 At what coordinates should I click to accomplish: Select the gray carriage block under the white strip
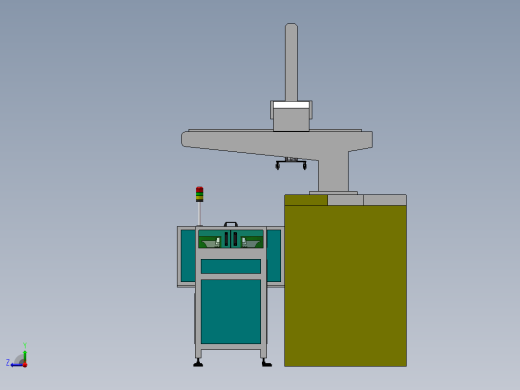pos(291,120)
